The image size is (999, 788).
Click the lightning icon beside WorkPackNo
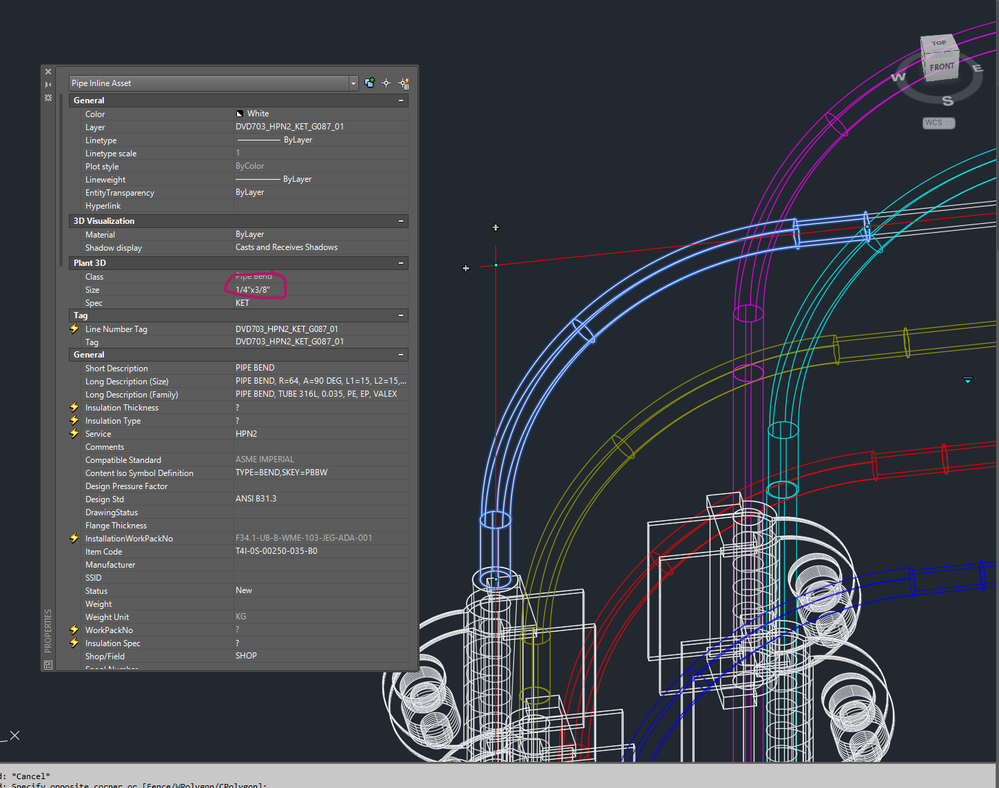pyautogui.click(x=75, y=630)
